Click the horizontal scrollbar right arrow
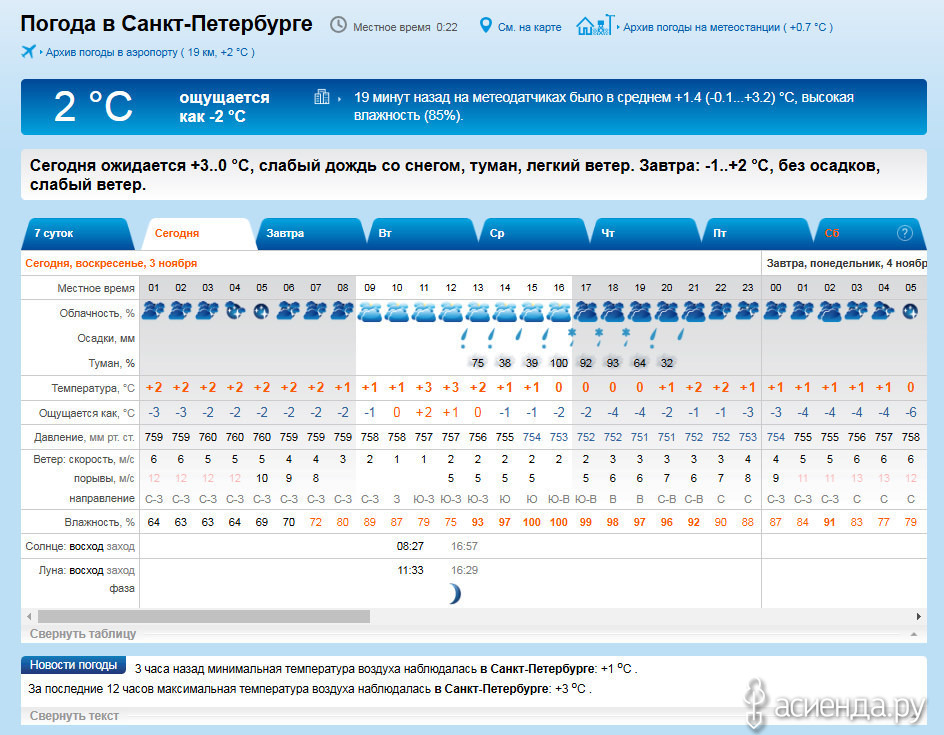 [x=919, y=616]
